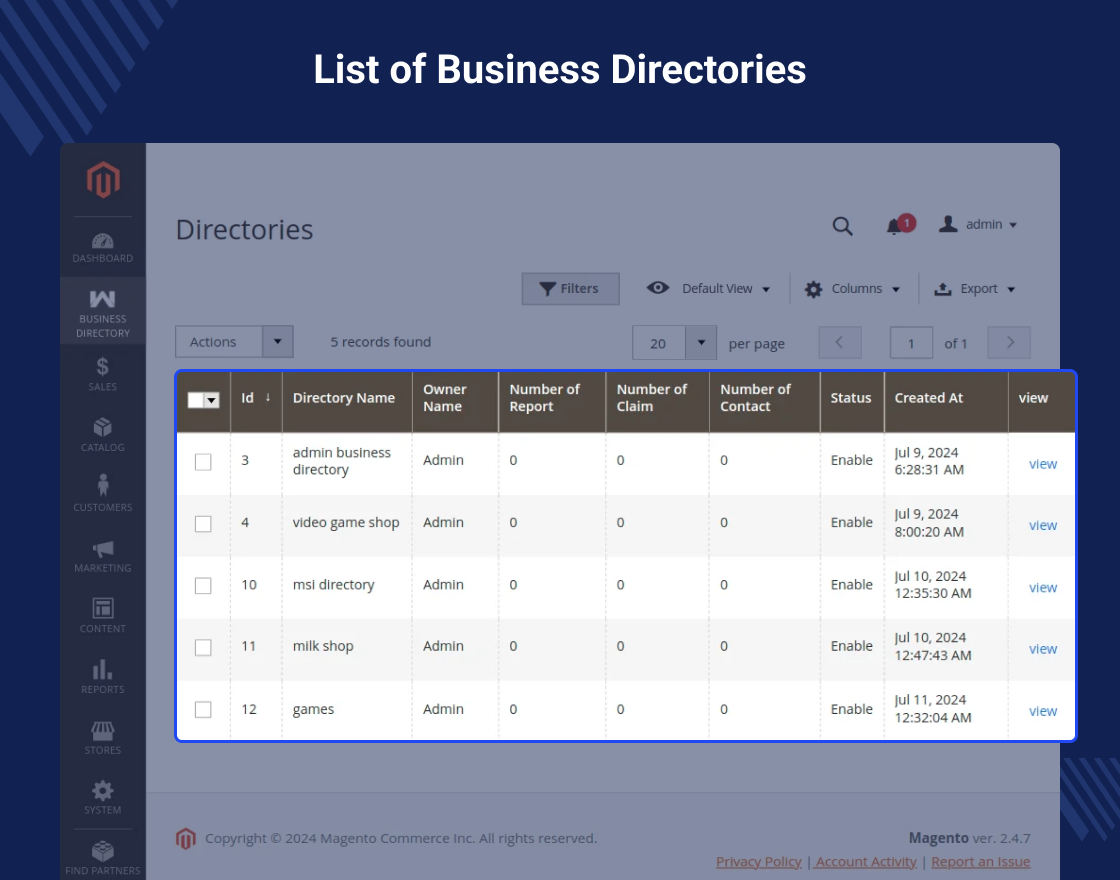Sort by the Id column header

[256, 399]
